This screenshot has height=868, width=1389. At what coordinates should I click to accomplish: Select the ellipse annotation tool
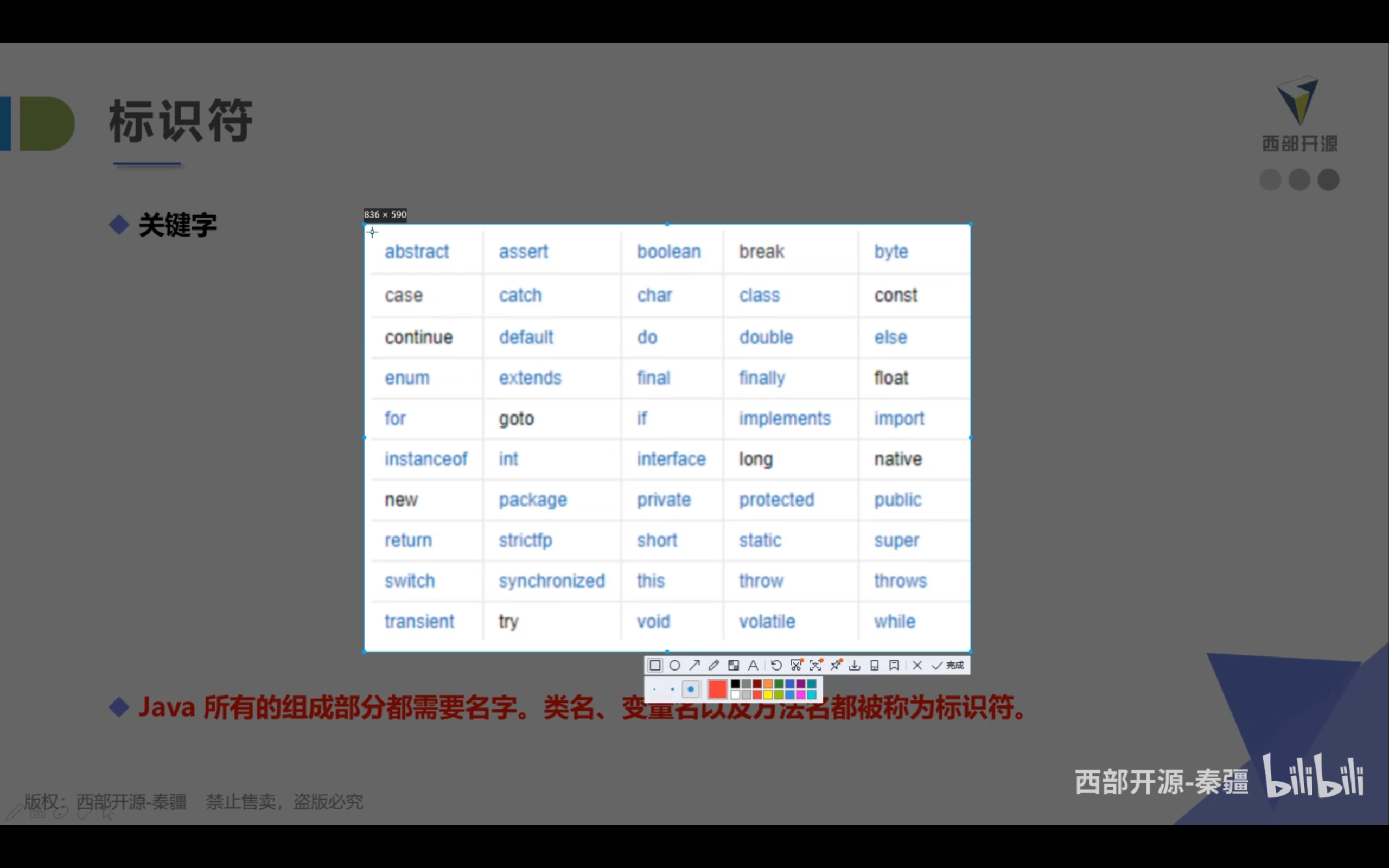[675, 665]
